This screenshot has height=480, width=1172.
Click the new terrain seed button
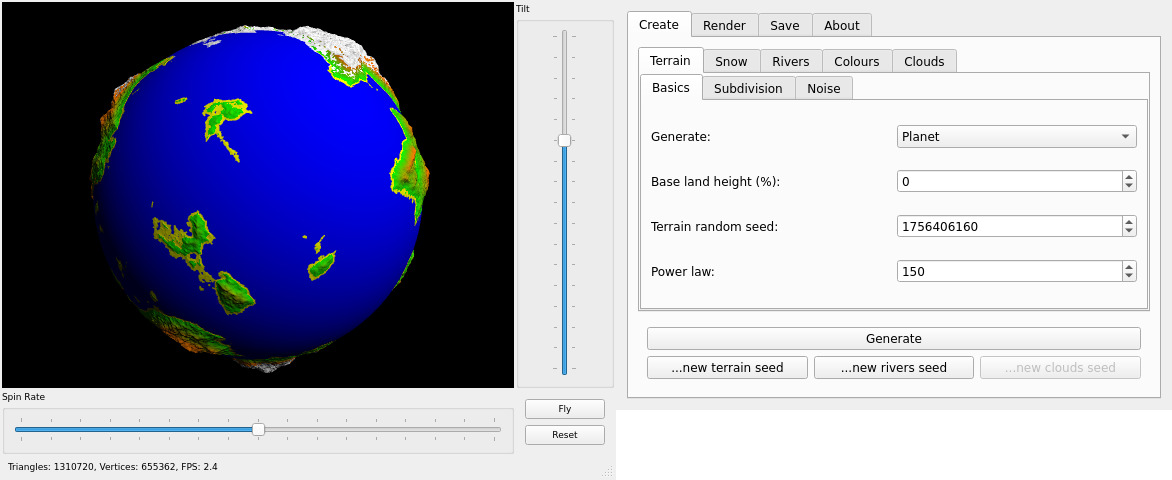pos(727,368)
